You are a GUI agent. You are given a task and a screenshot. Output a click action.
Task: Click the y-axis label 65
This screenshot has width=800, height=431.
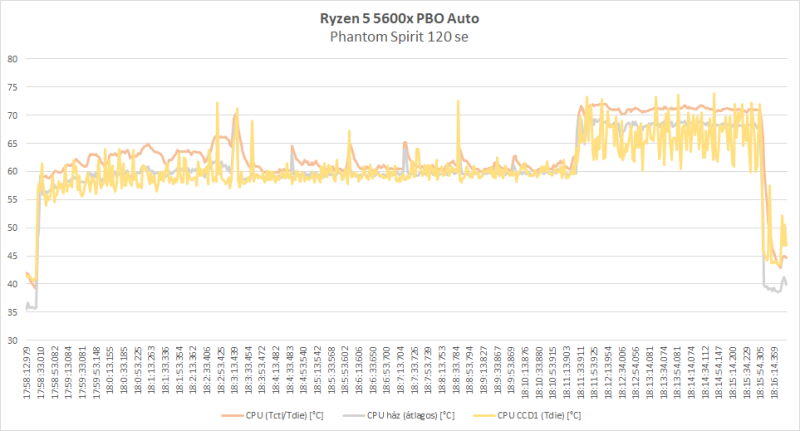12,143
